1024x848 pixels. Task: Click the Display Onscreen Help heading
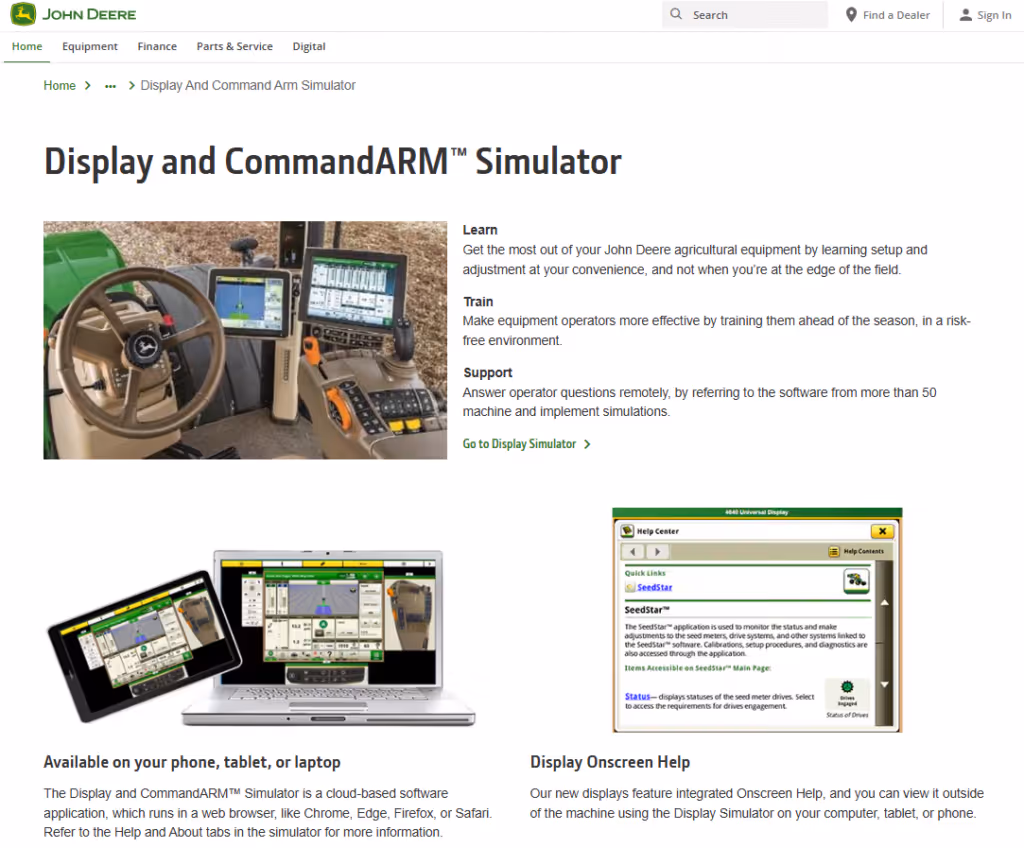(610, 762)
